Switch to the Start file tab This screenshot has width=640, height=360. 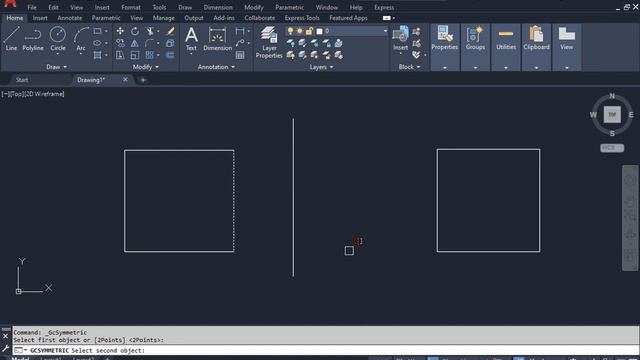22,80
